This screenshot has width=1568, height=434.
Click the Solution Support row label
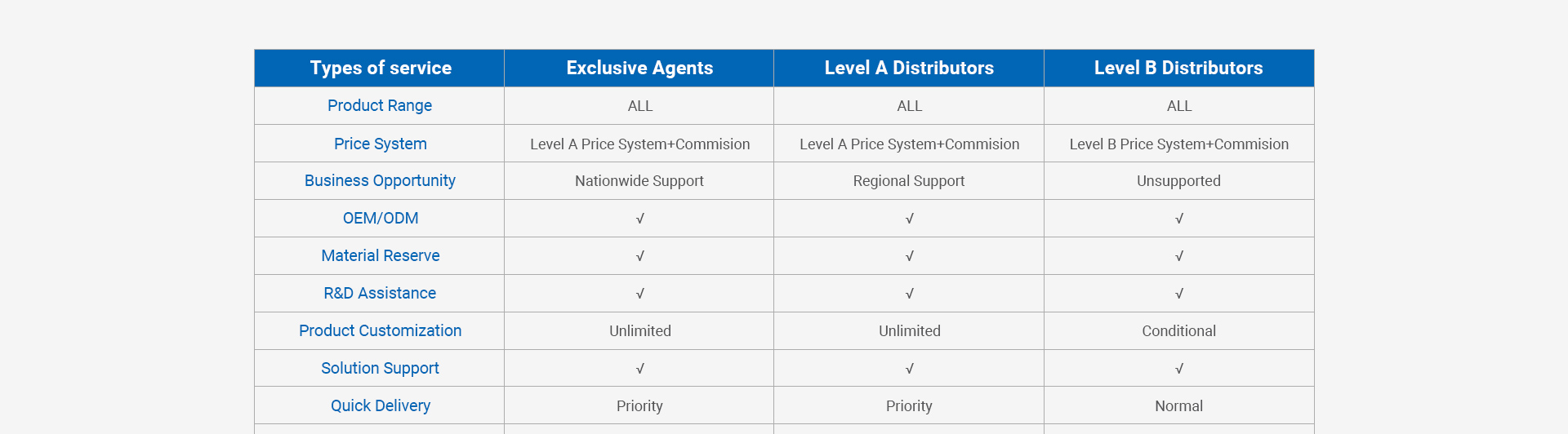(x=380, y=369)
